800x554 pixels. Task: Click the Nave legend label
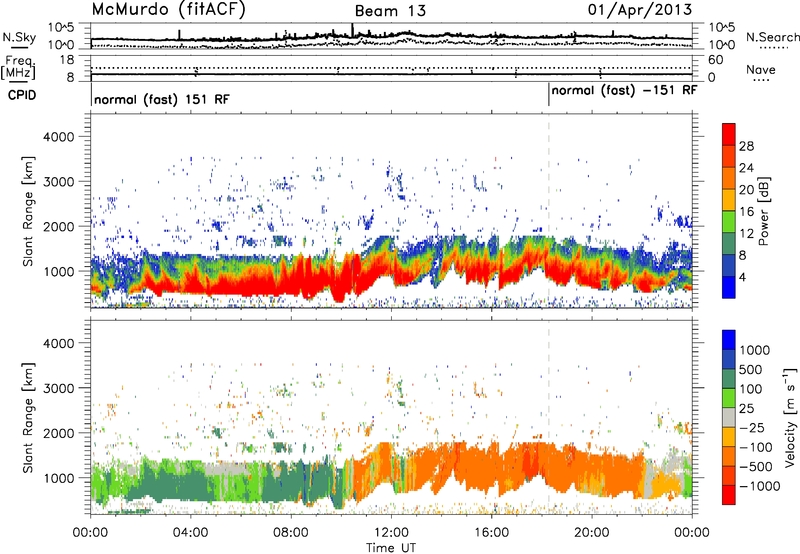coord(761,69)
